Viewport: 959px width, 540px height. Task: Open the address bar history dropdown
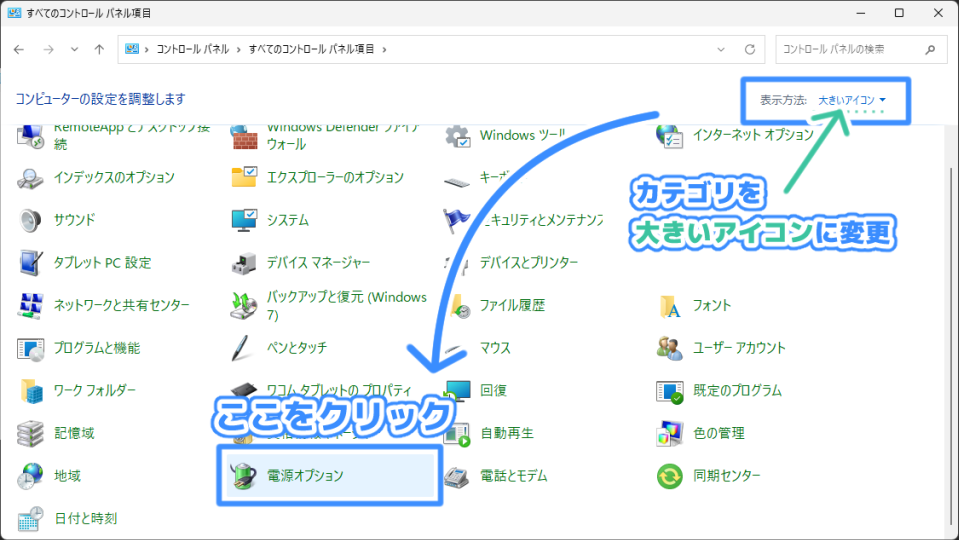click(721, 50)
